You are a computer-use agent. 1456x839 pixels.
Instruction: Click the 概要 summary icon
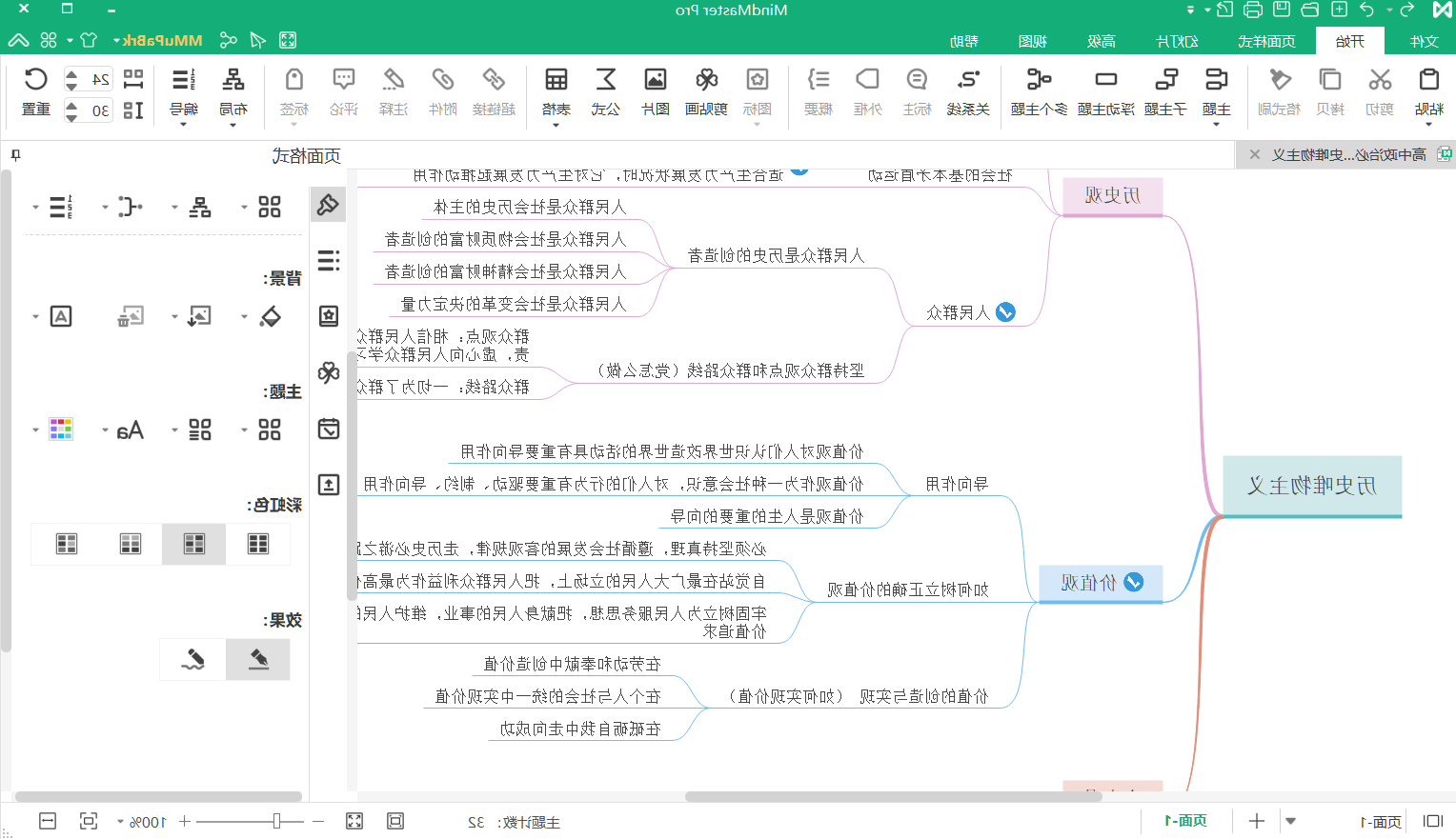(819, 80)
